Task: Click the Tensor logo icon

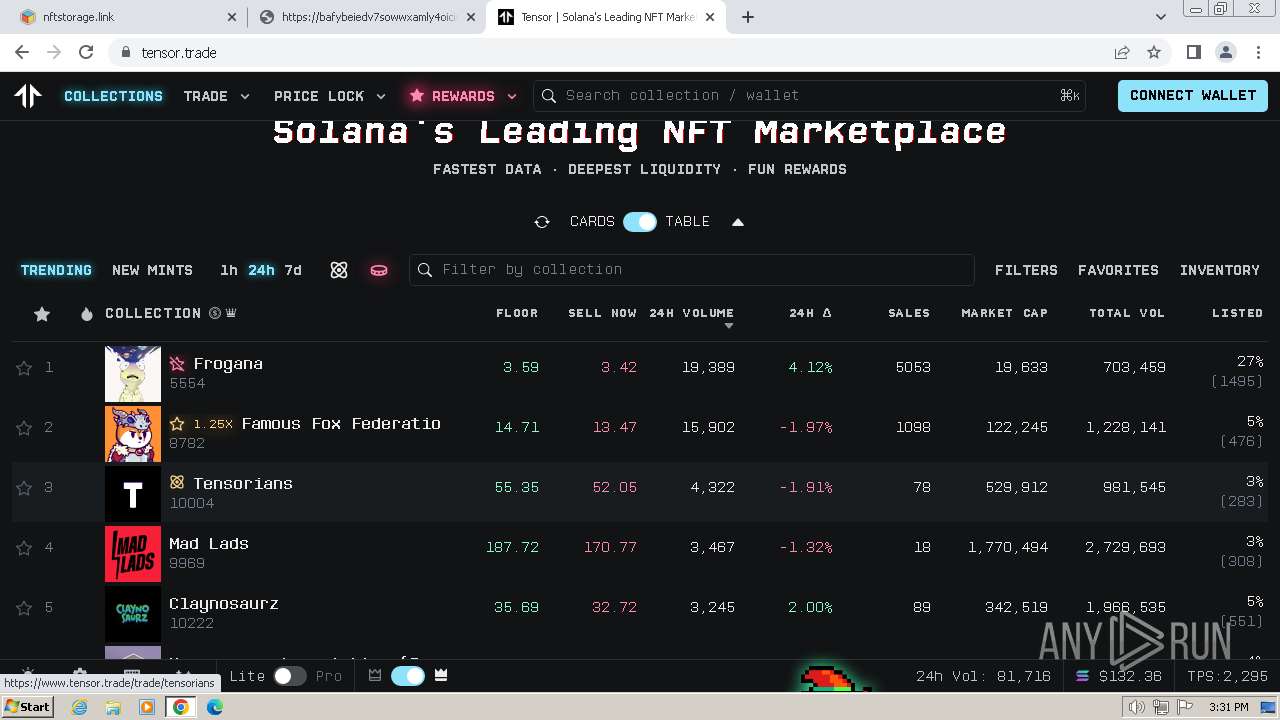Action: pyautogui.click(x=28, y=96)
